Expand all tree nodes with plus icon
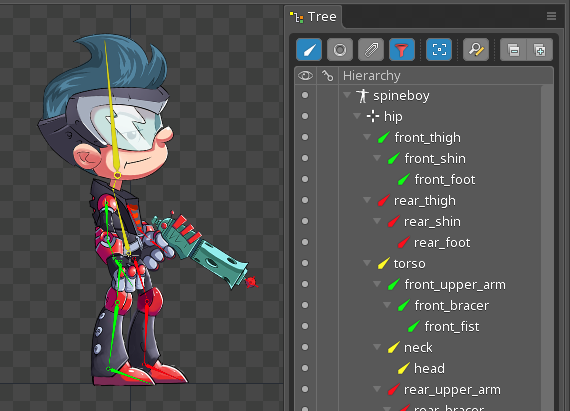 [x=540, y=49]
